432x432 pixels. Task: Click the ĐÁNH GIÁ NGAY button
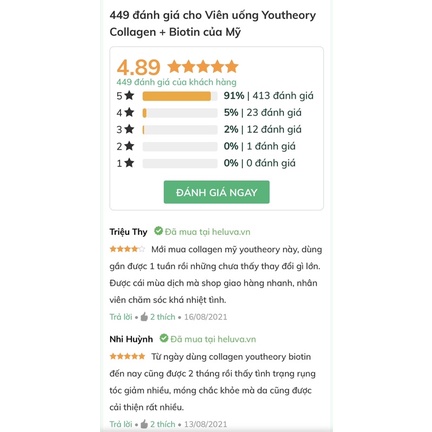216,192
